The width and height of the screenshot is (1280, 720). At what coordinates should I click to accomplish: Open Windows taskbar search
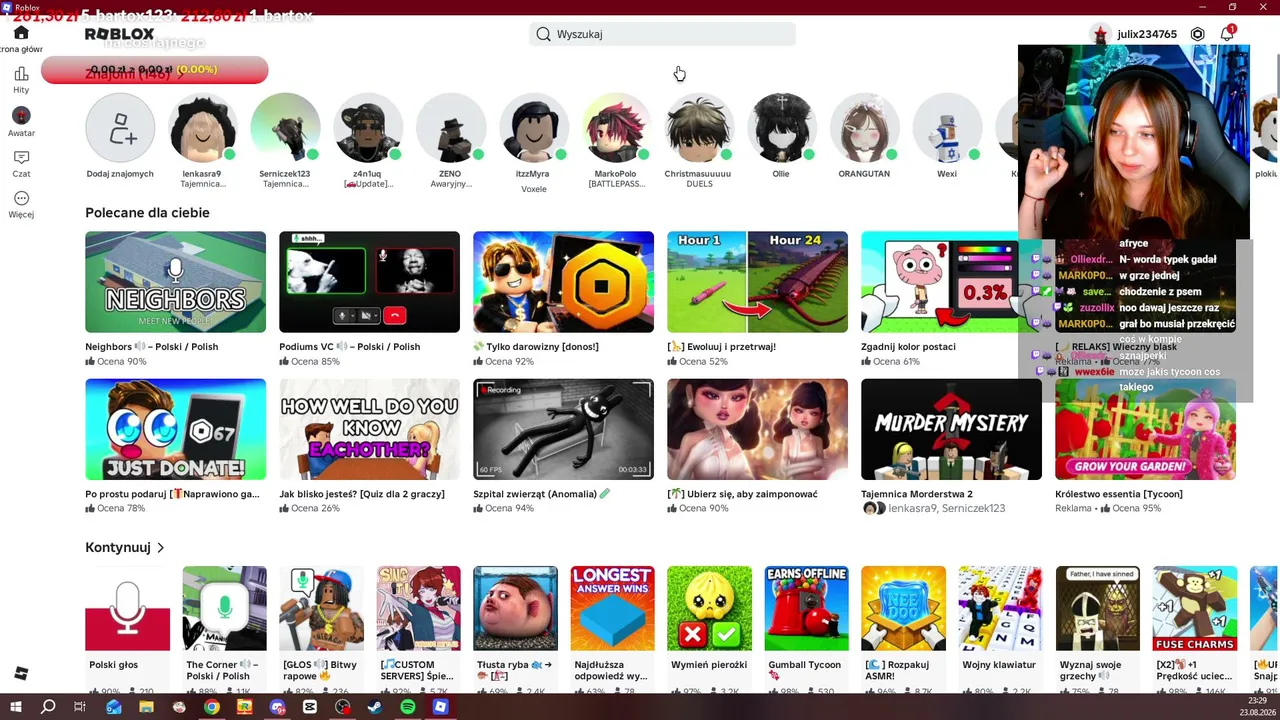[x=48, y=707]
